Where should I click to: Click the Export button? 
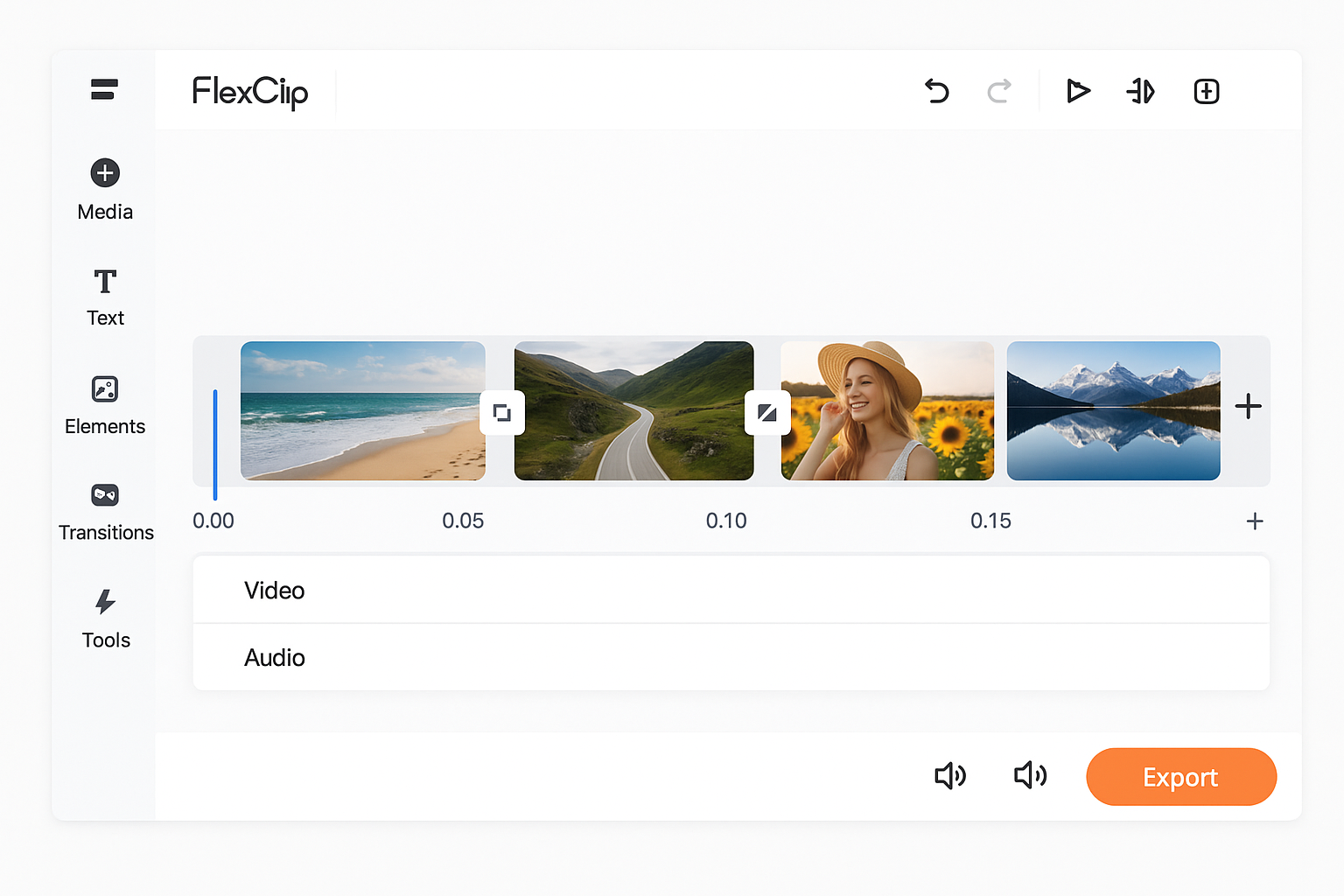tap(1180, 776)
